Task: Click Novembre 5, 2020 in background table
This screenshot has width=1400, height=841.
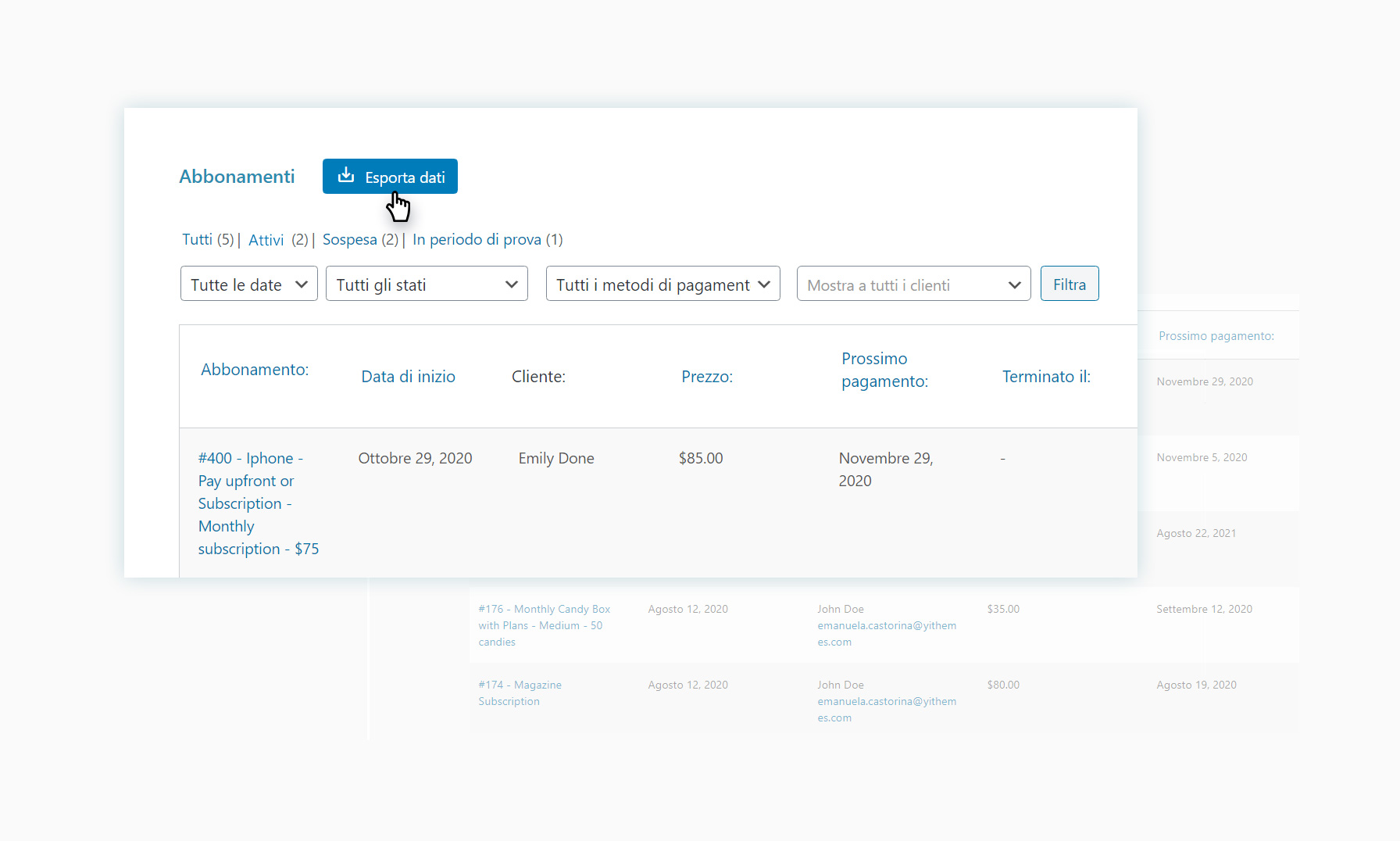Action: [x=1202, y=457]
